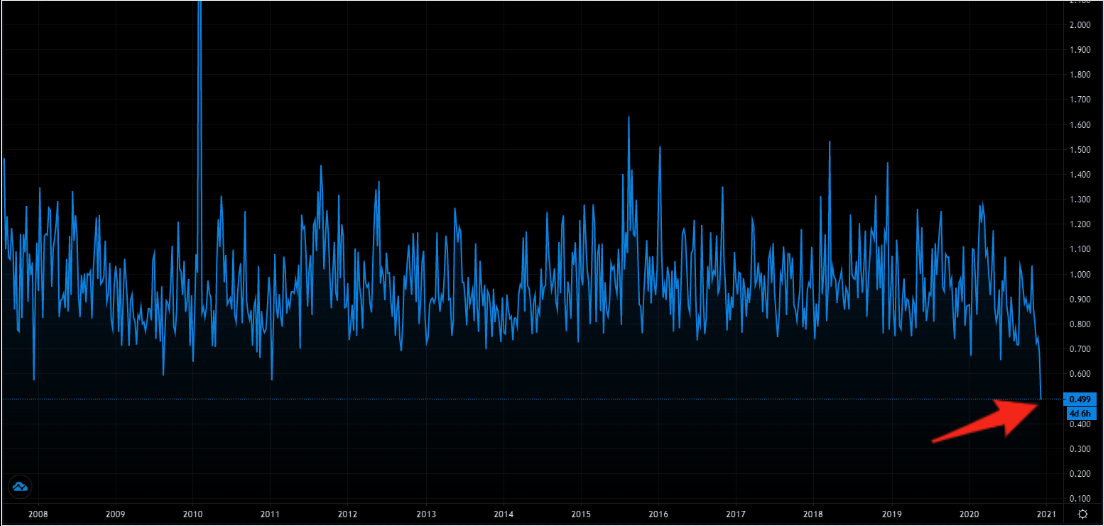Image resolution: width=1104 pixels, height=526 pixels.
Task: Click the 1.900 price scale value
Action: point(1079,50)
